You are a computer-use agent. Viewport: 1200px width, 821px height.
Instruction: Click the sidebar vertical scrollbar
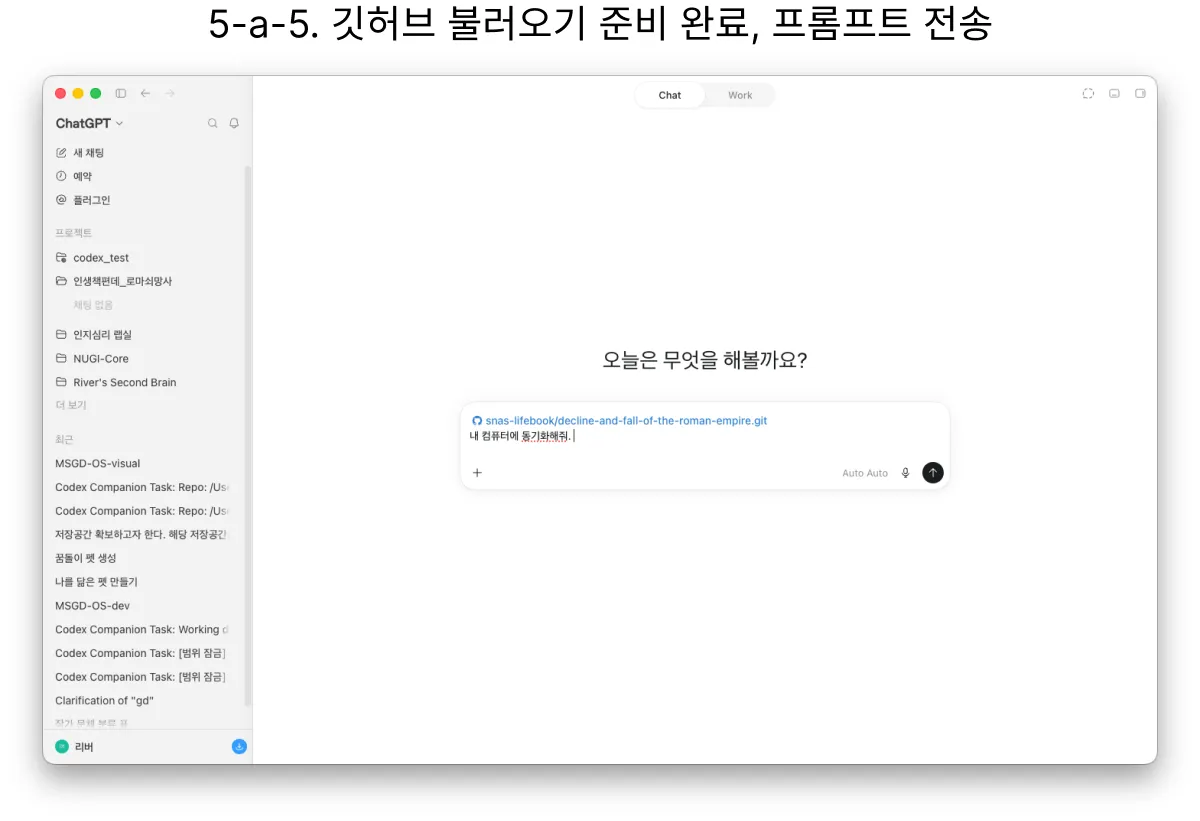tap(248, 437)
